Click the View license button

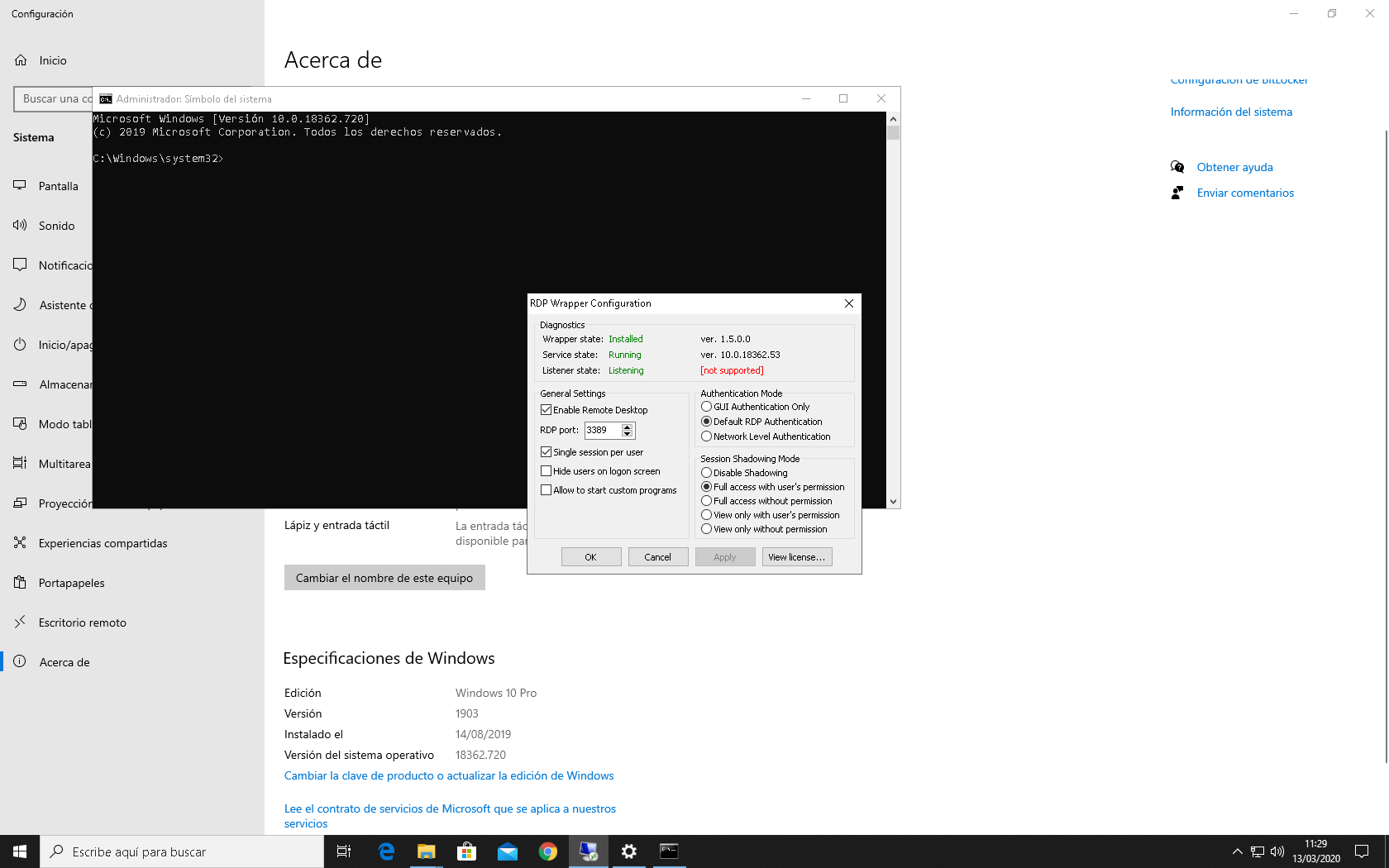coord(797,557)
